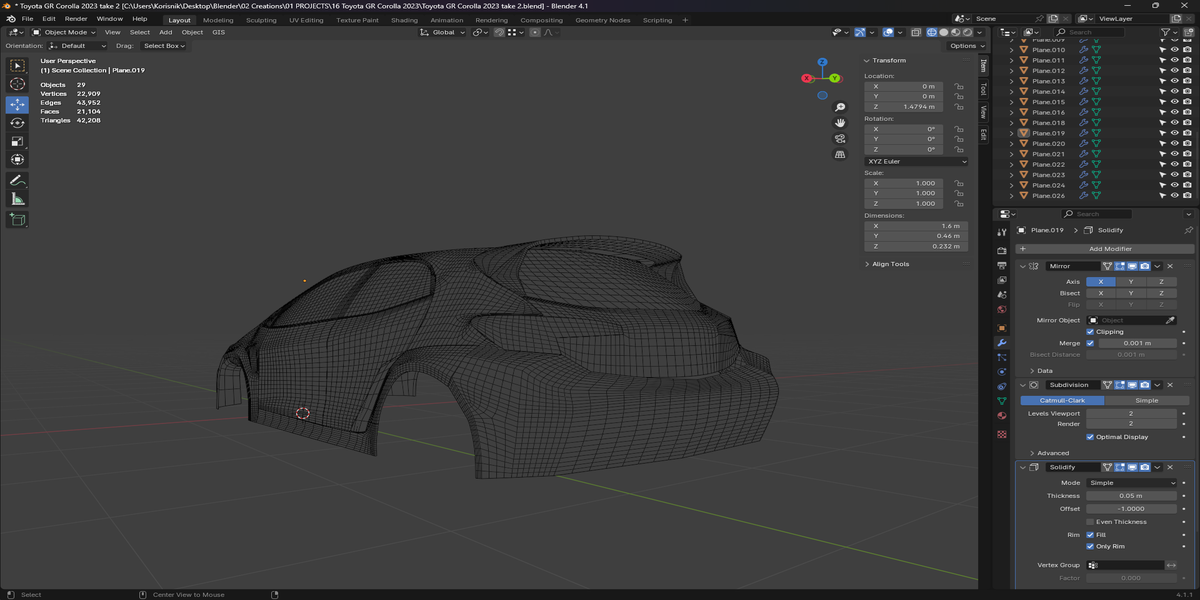Uncheck Clipping in the Mirror modifier
Viewport: 1200px width, 600px height.
(x=1090, y=332)
